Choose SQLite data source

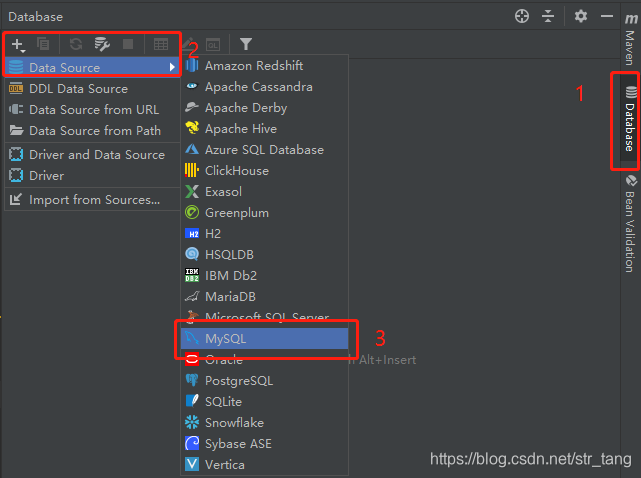pyautogui.click(x=264, y=402)
